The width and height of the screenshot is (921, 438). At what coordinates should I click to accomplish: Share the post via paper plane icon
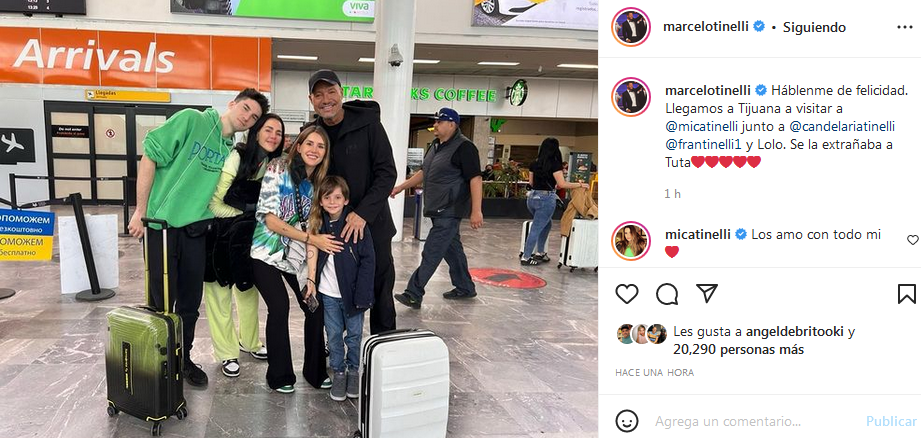coord(707,293)
